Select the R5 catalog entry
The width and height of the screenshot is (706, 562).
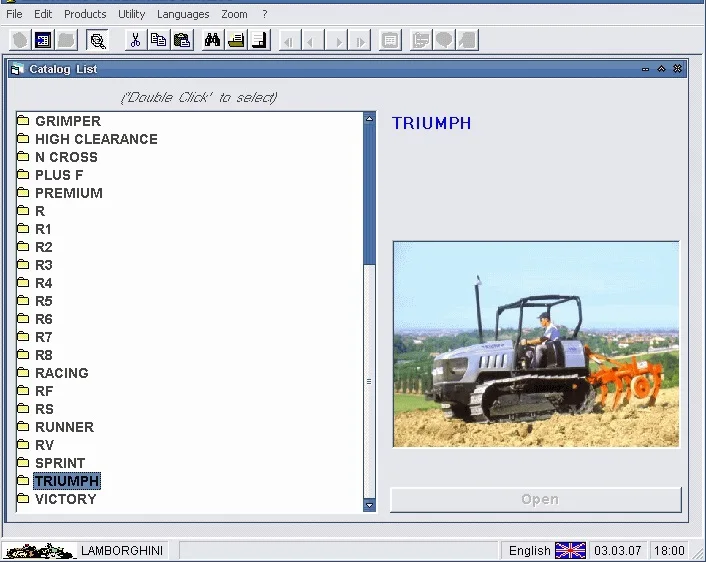click(x=44, y=301)
